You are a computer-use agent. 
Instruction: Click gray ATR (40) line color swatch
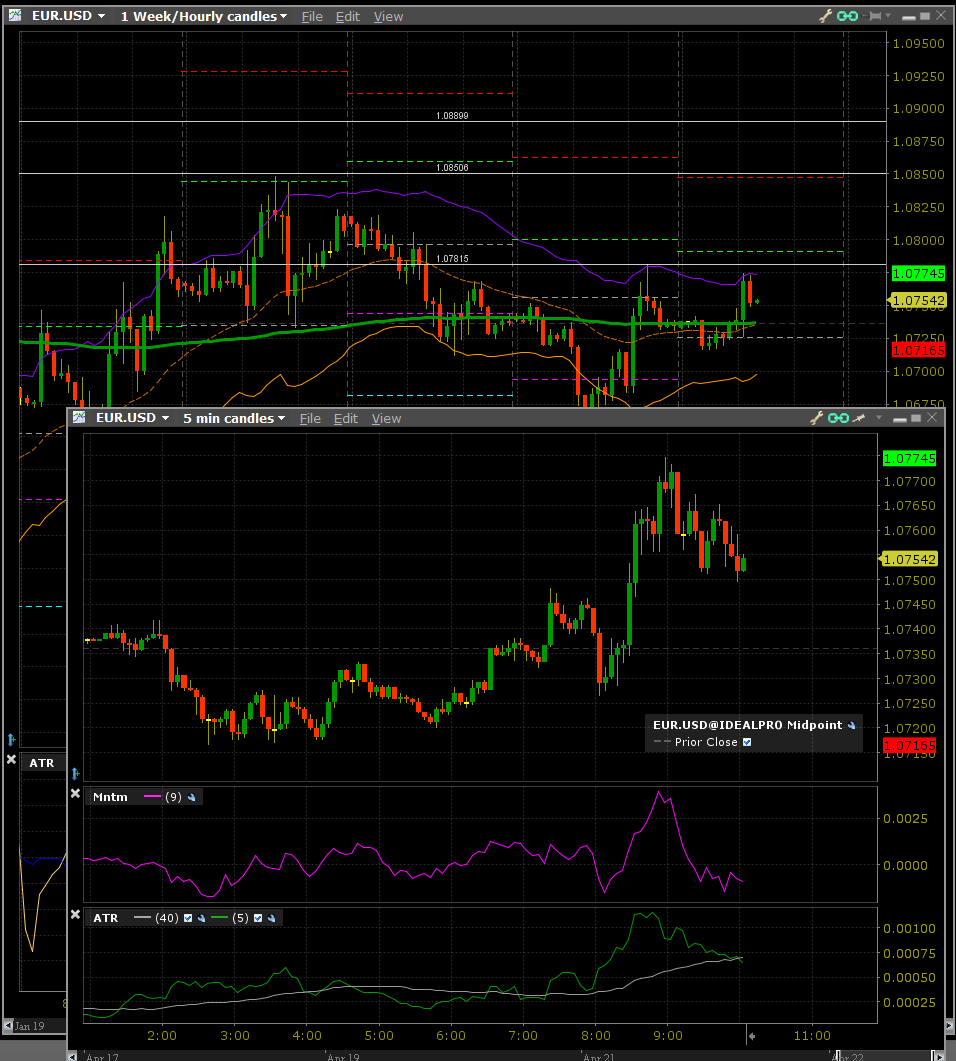[142, 918]
